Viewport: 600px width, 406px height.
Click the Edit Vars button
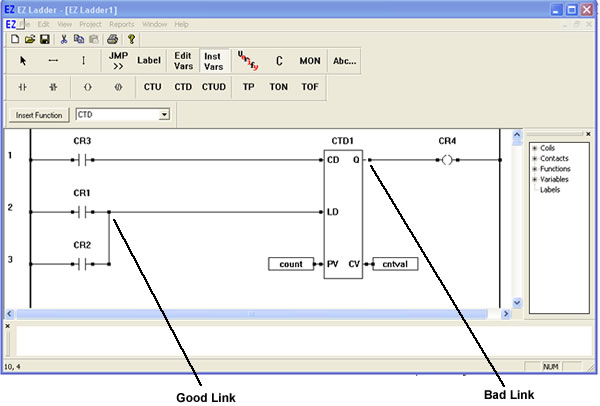(x=183, y=60)
